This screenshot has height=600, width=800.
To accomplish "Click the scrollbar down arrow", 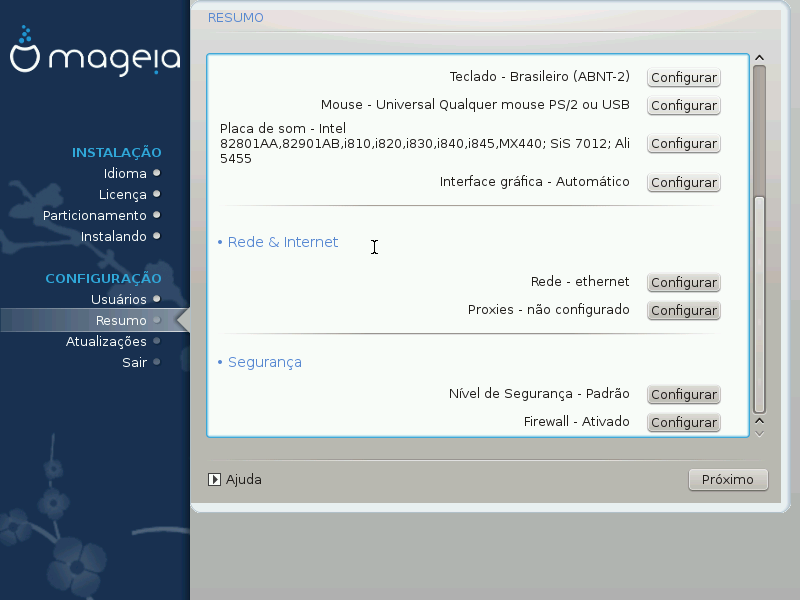I will tap(759, 432).
